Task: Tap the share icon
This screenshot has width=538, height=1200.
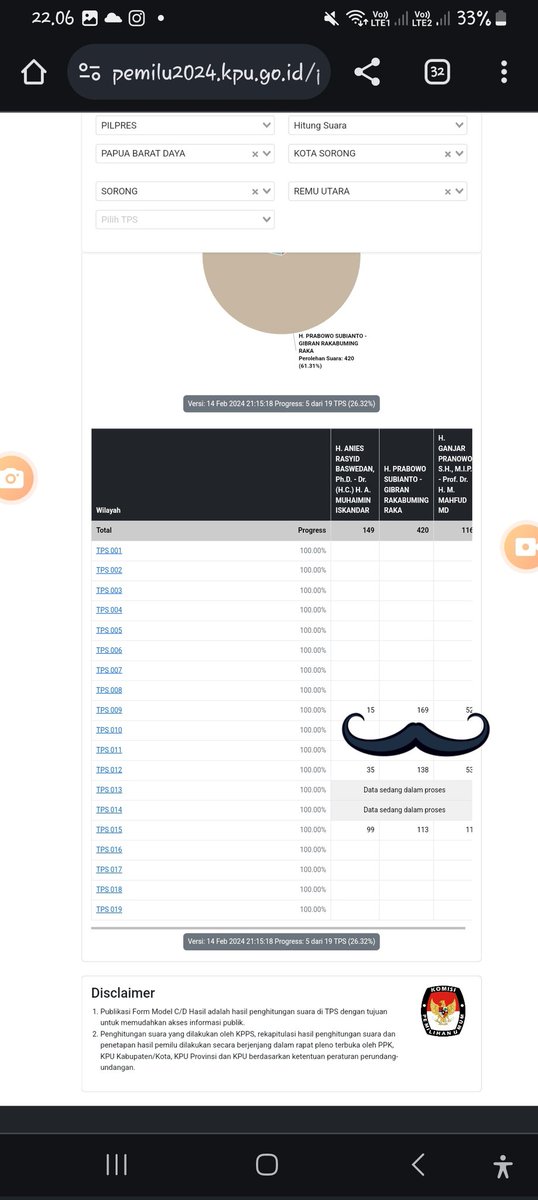Action: coord(367,72)
